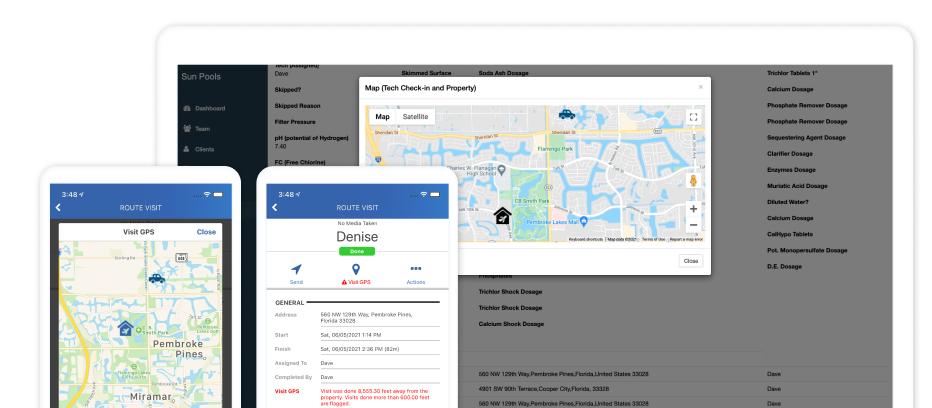Toggle fullscreen map view
This screenshot has height=408, width=932.
coord(693,117)
